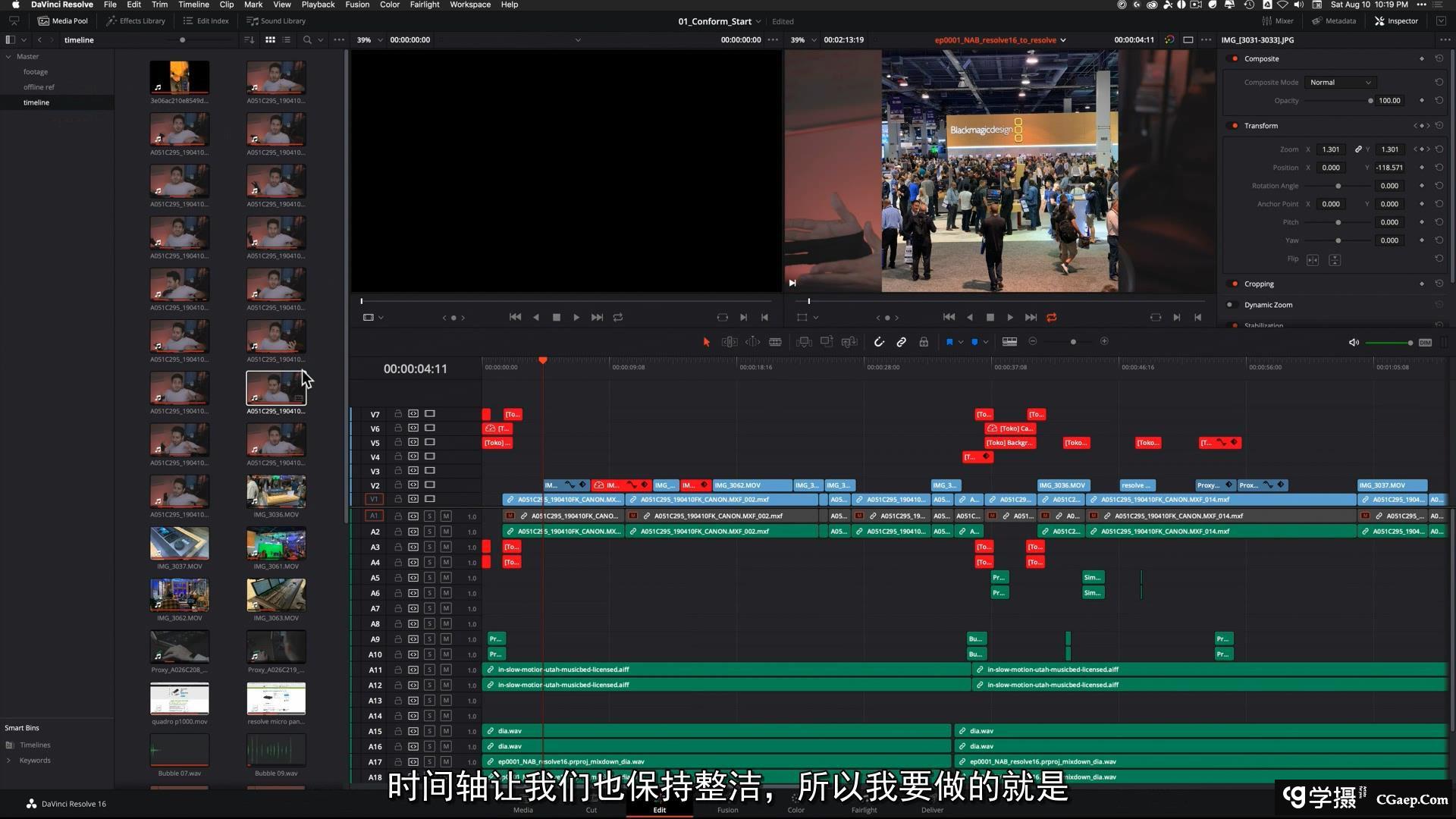Activate the Blade Edit Mode tool
Image resolution: width=1456 pixels, height=819 pixels.
(x=775, y=342)
